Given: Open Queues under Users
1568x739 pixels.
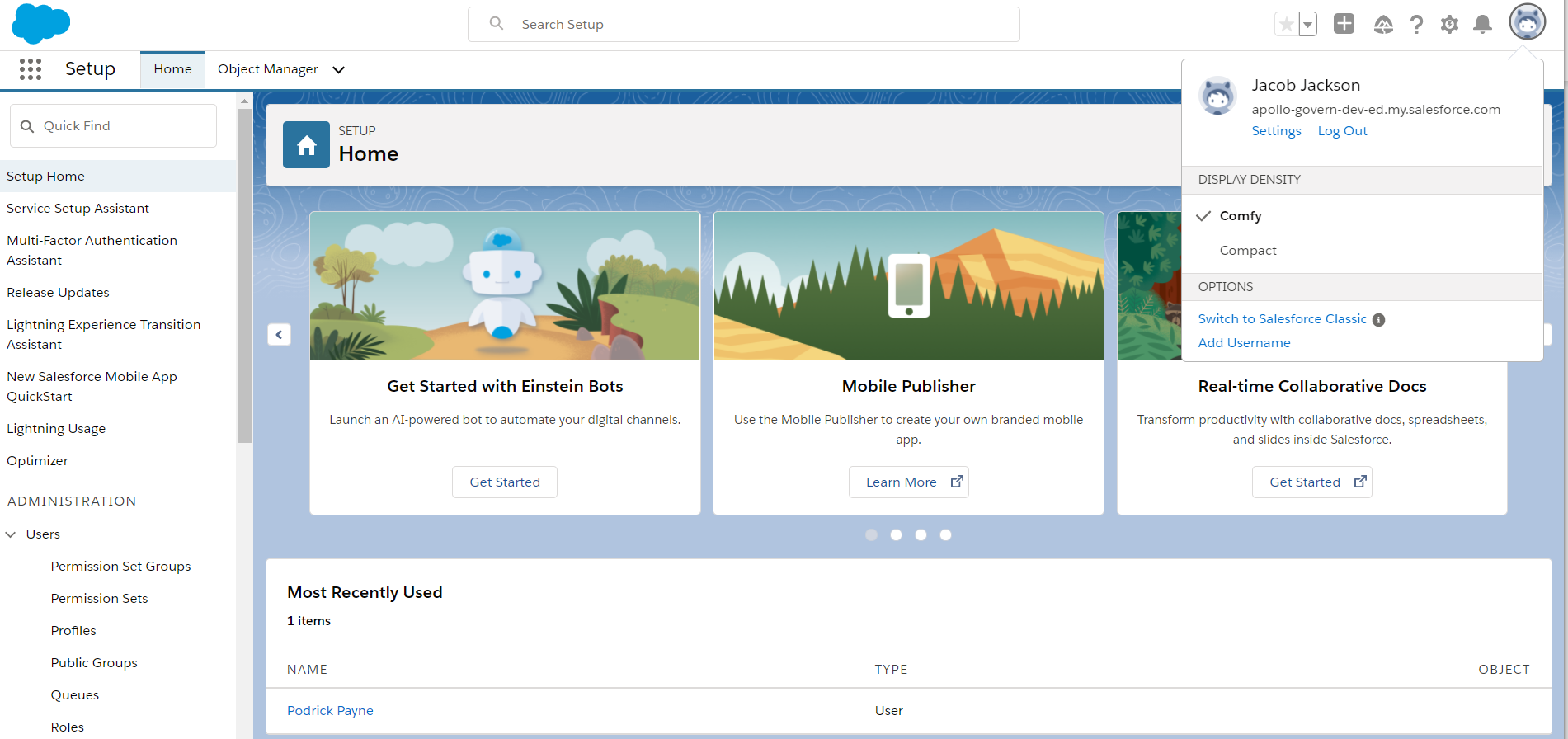Looking at the screenshot, I should click(74, 695).
